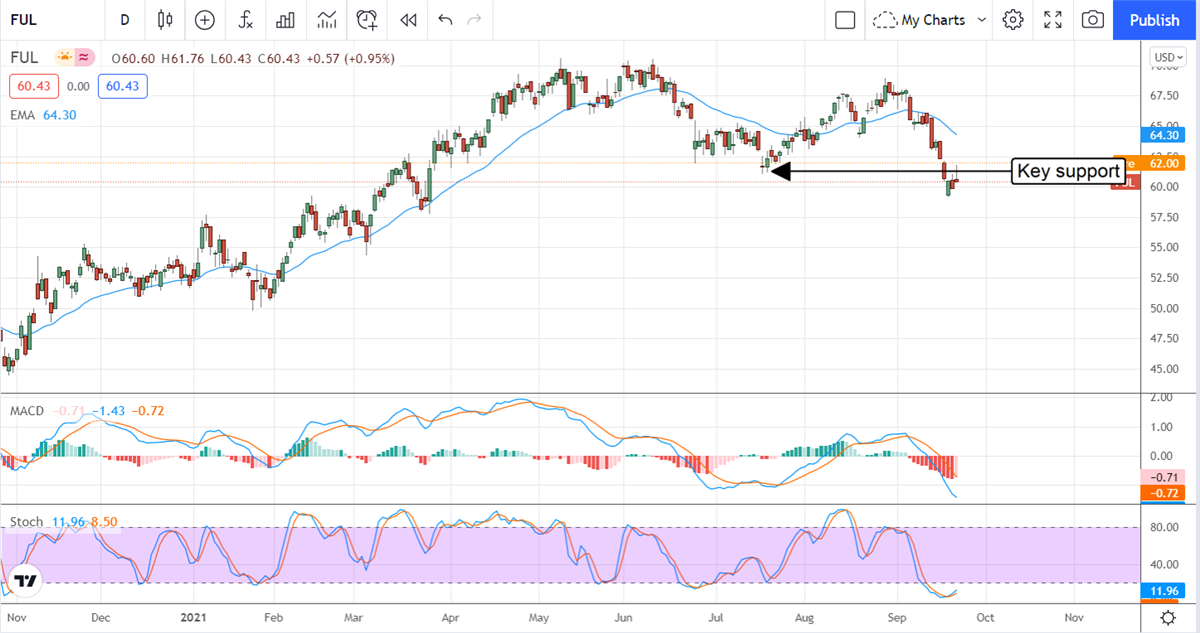This screenshot has width=1200, height=633.
Task: Enter fullscreen mode
Action: (x=1053, y=20)
